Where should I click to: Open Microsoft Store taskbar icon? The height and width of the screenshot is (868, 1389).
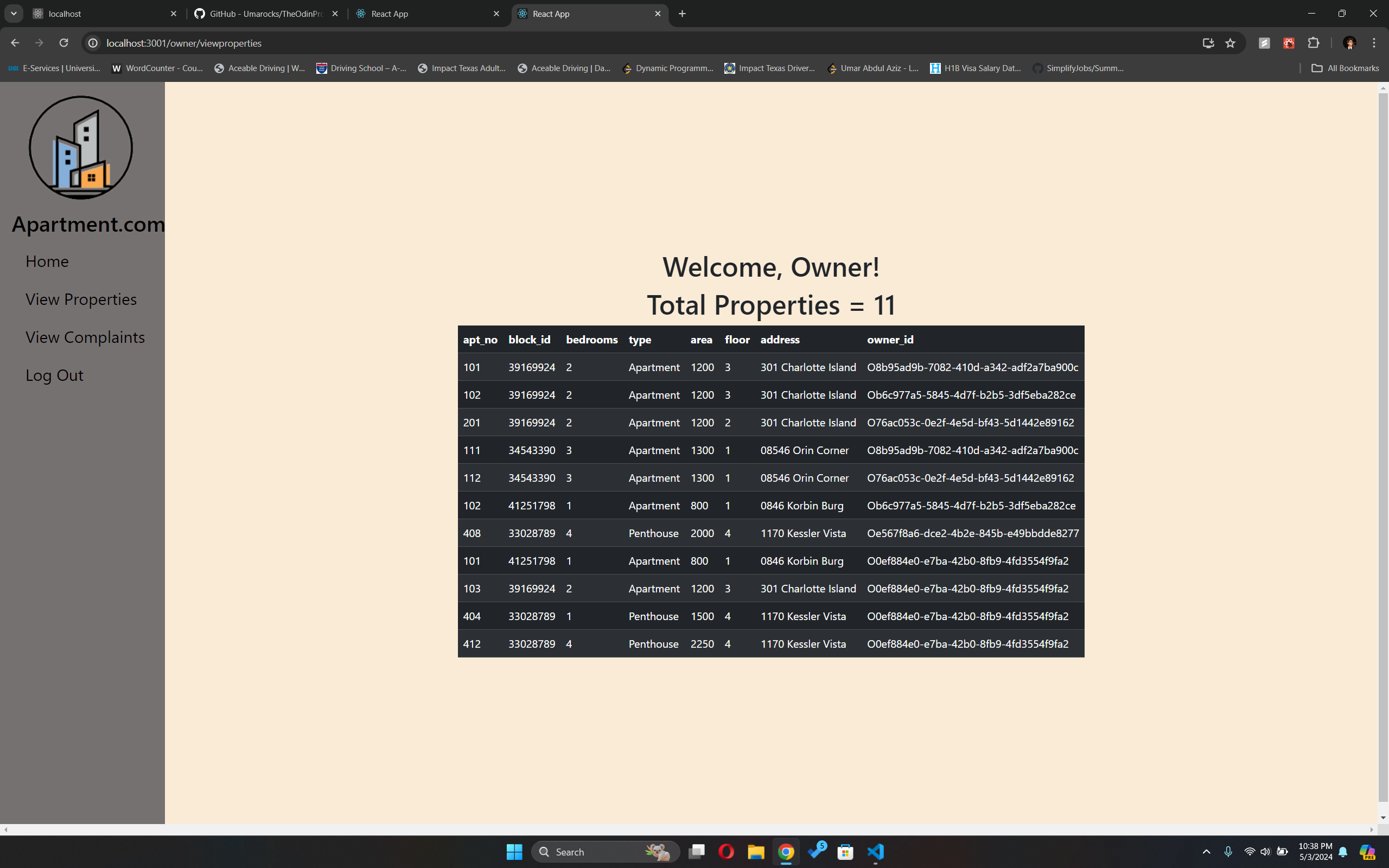[845, 851]
